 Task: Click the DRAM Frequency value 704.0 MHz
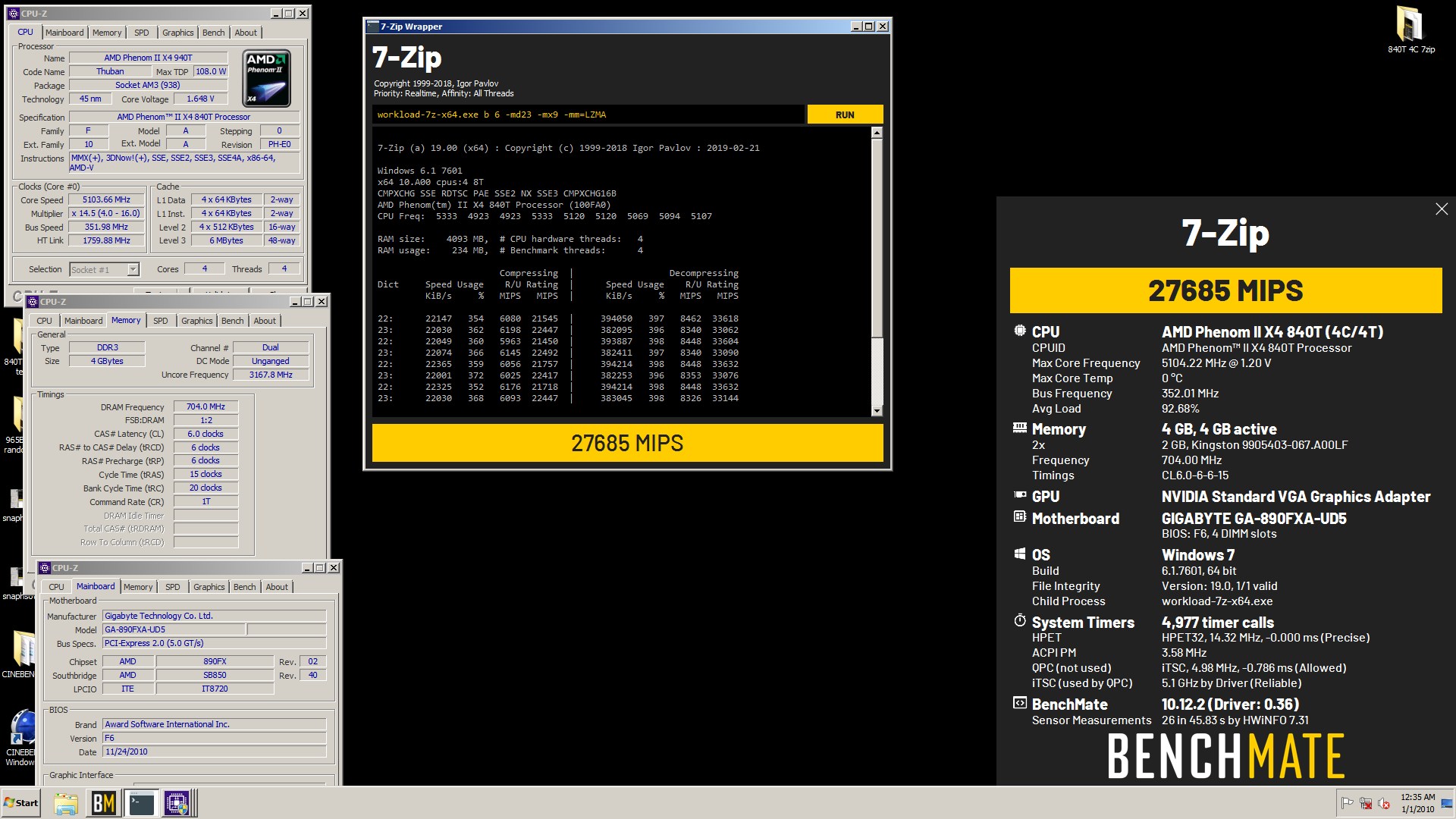click(206, 406)
